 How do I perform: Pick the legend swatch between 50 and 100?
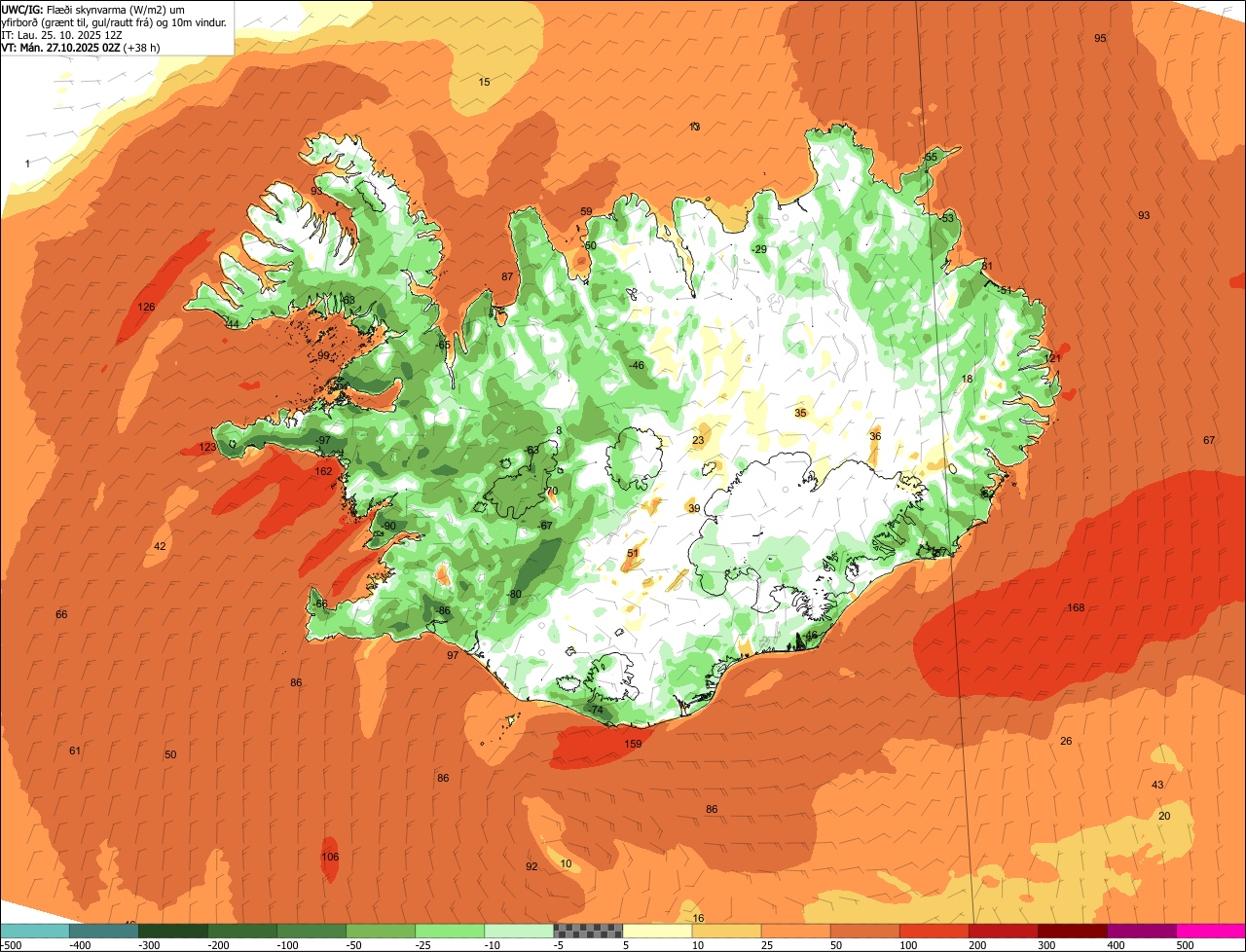(865, 931)
